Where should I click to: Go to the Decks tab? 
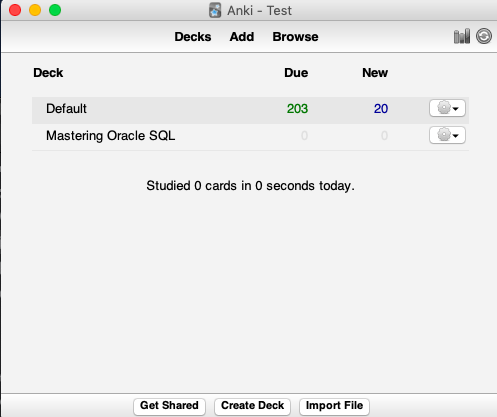(x=193, y=37)
